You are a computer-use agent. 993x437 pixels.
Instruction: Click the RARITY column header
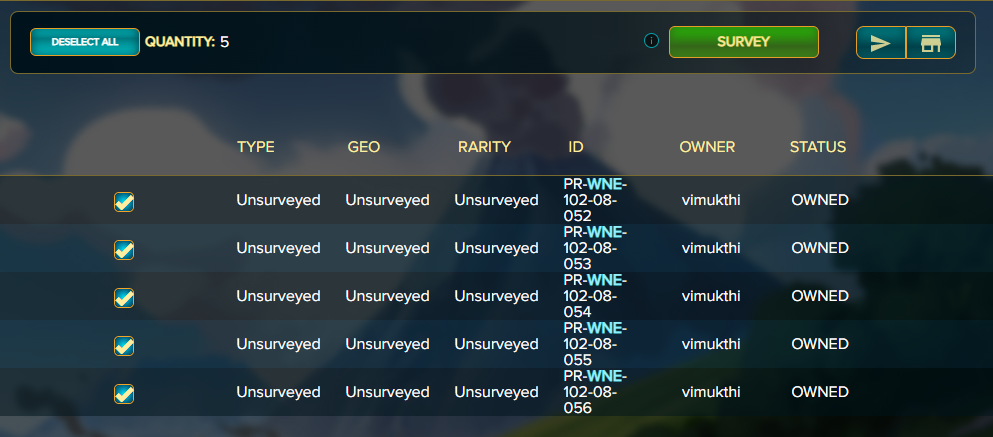(484, 147)
